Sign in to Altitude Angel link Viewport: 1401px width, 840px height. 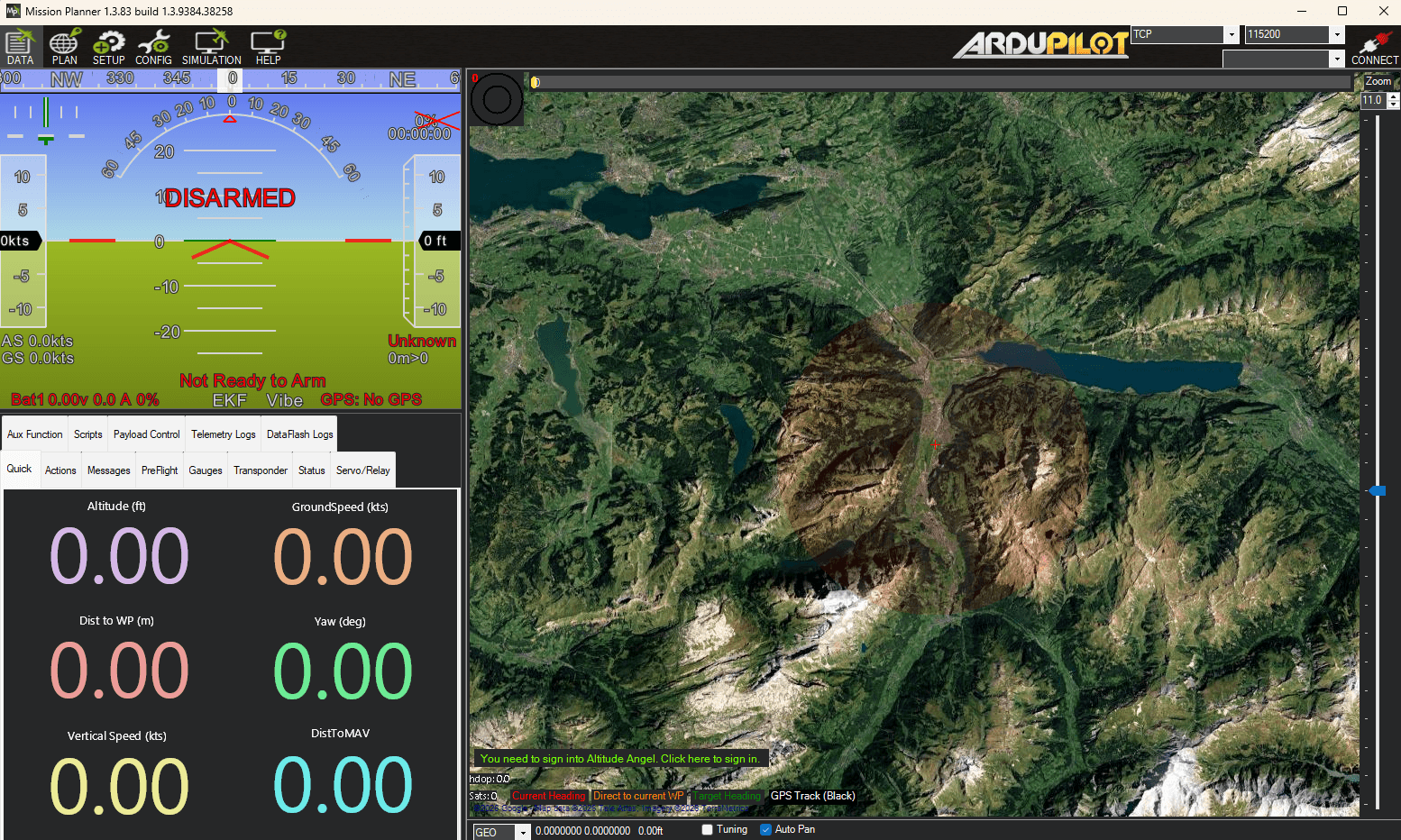click(x=619, y=758)
